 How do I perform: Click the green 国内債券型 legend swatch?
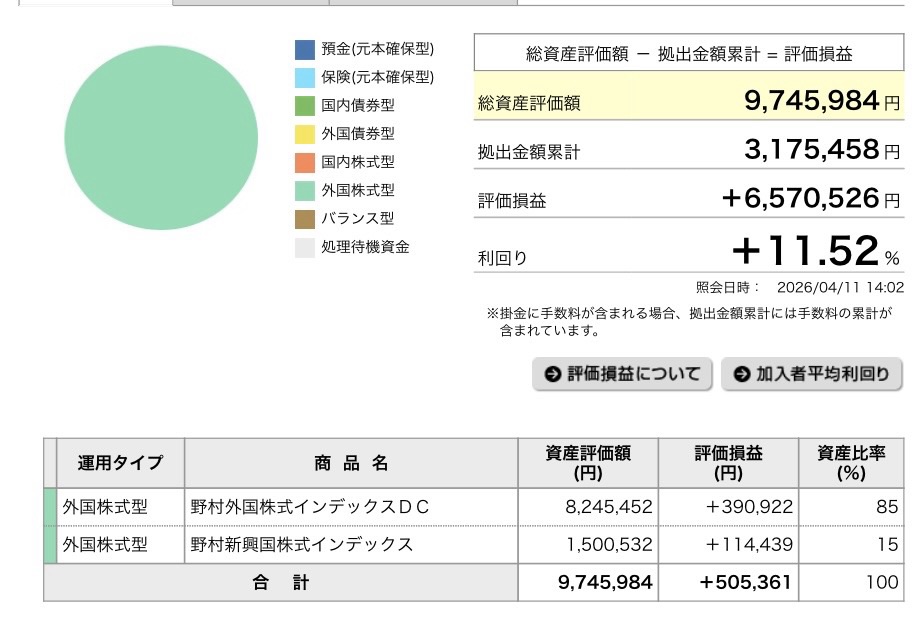[305, 105]
